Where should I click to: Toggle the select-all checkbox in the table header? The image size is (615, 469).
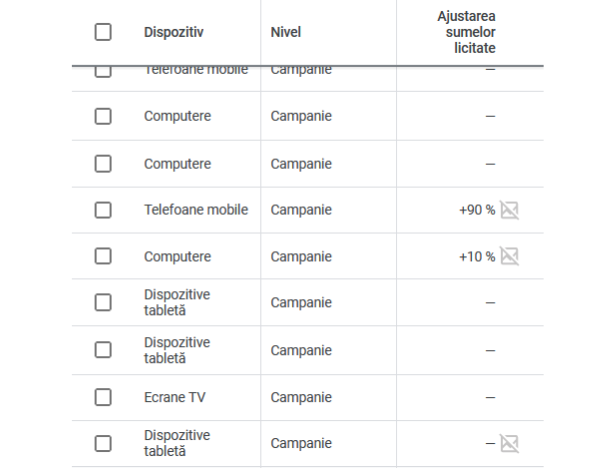coord(103,32)
